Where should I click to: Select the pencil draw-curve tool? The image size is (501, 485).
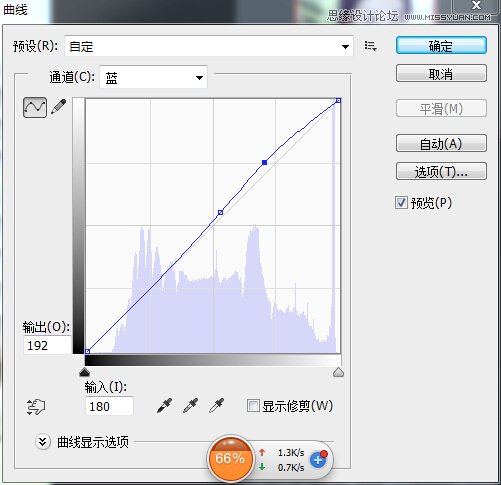[59, 107]
